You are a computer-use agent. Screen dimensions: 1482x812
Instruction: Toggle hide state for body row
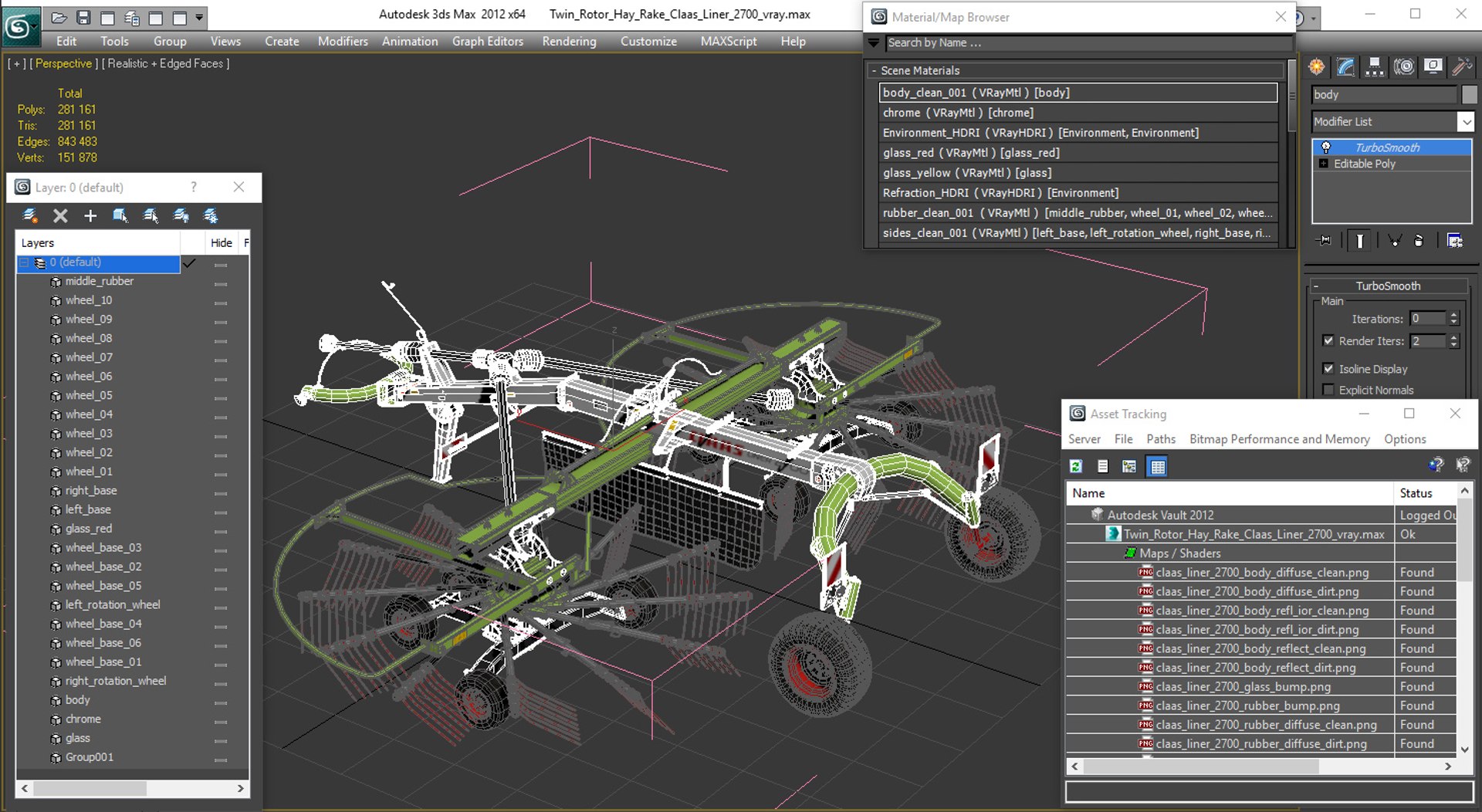coord(221,702)
